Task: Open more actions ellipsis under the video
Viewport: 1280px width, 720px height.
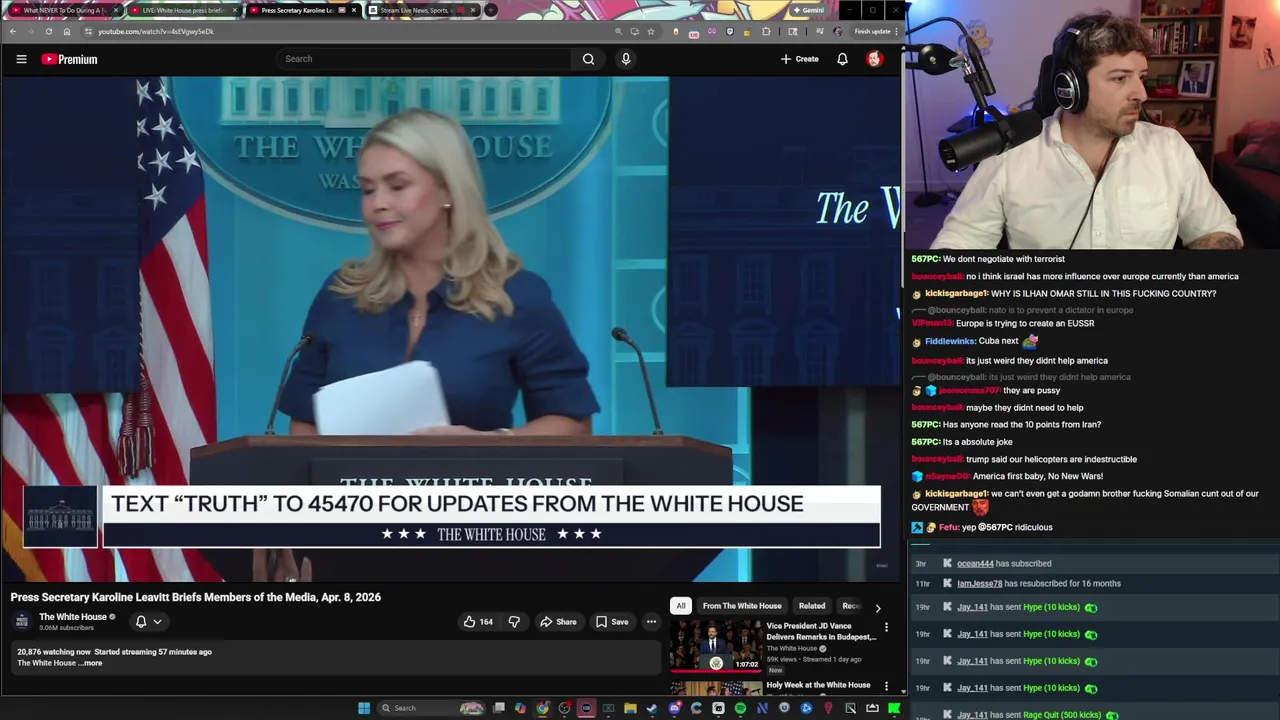Action: (651, 622)
